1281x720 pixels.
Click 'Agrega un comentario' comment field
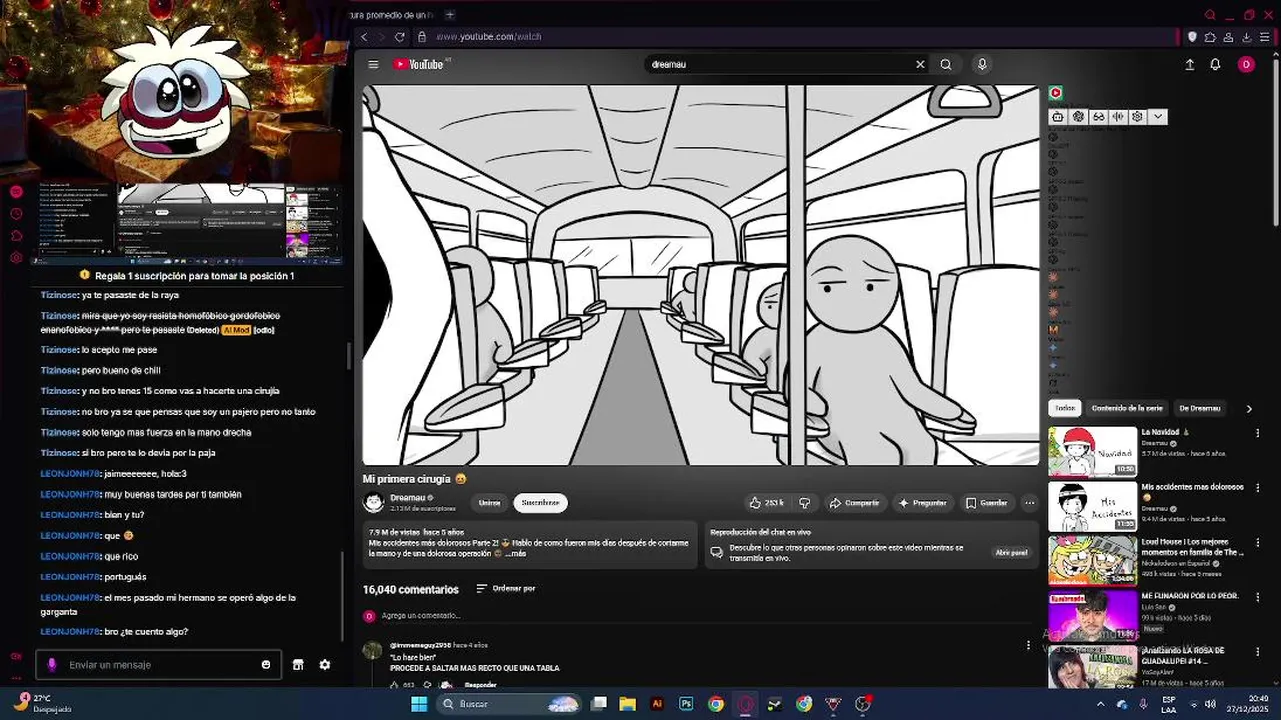[421, 616]
